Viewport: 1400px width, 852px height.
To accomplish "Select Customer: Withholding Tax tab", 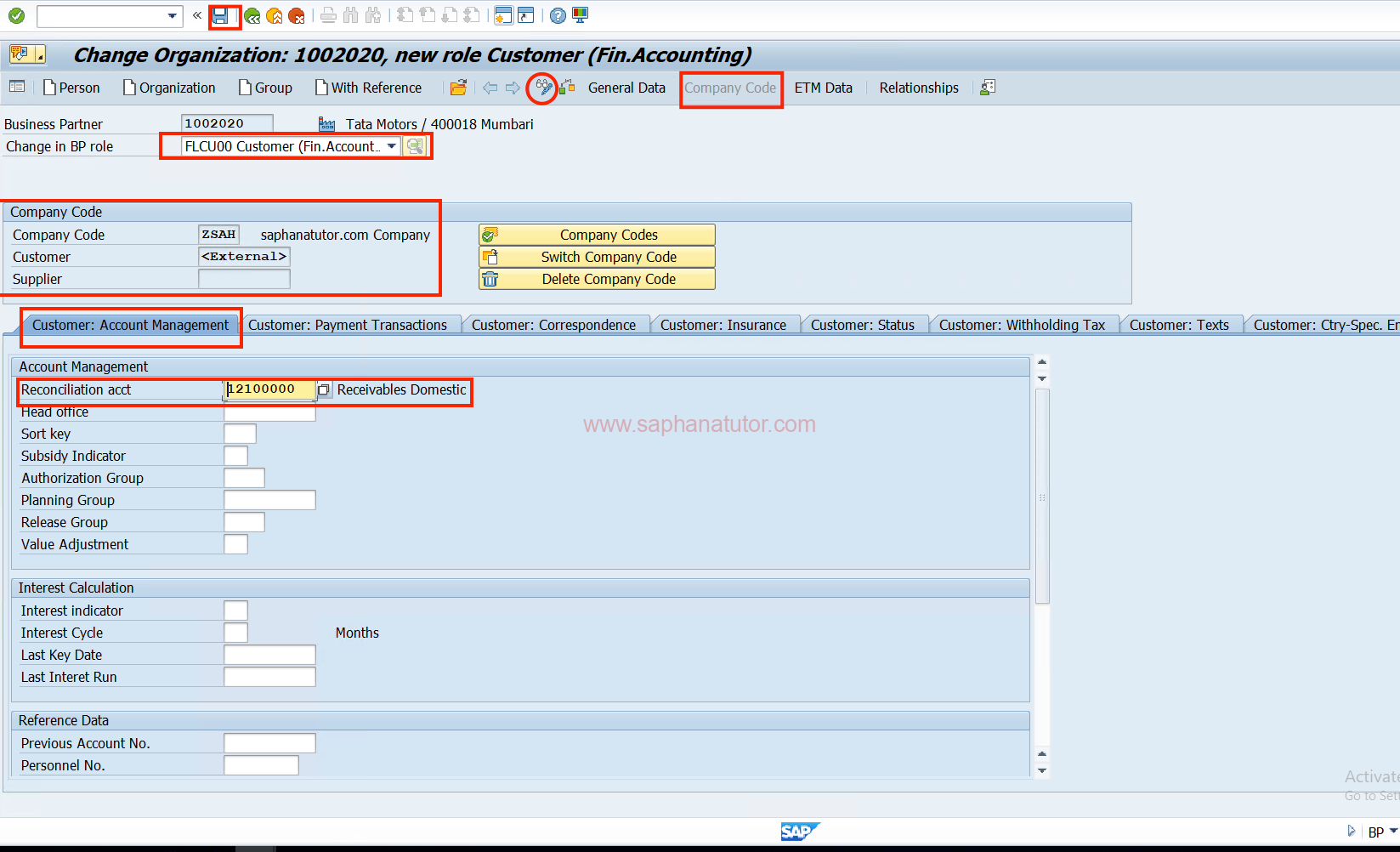I will point(1022,325).
